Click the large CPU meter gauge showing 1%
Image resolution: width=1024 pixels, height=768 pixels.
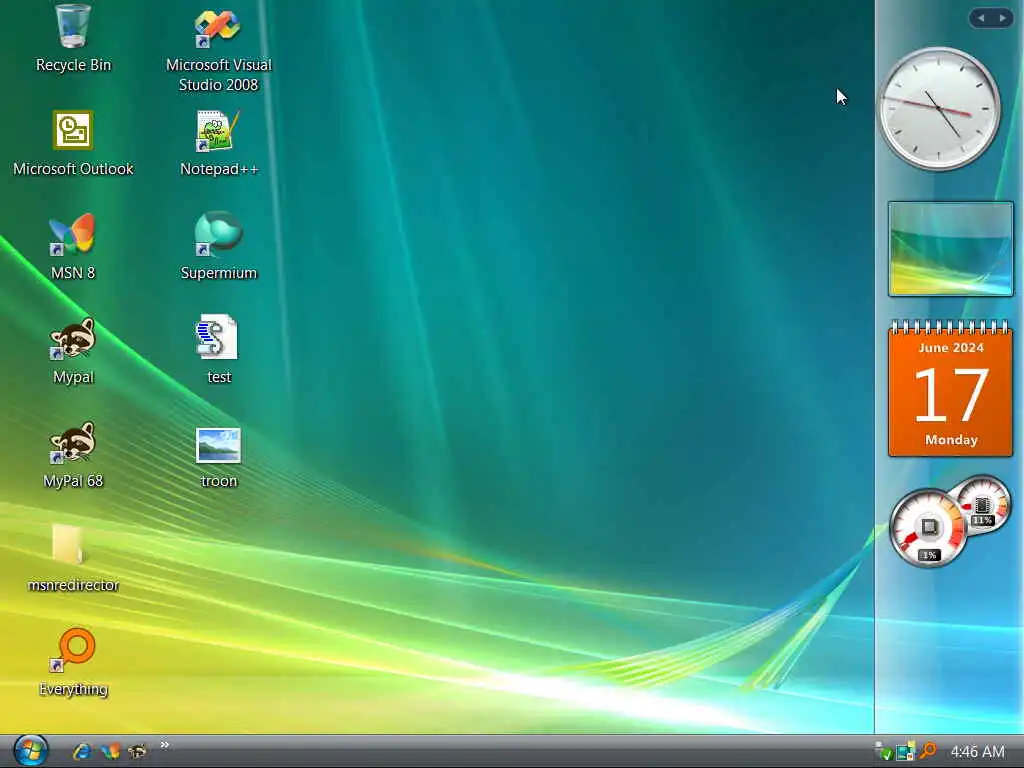tap(928, 528)
